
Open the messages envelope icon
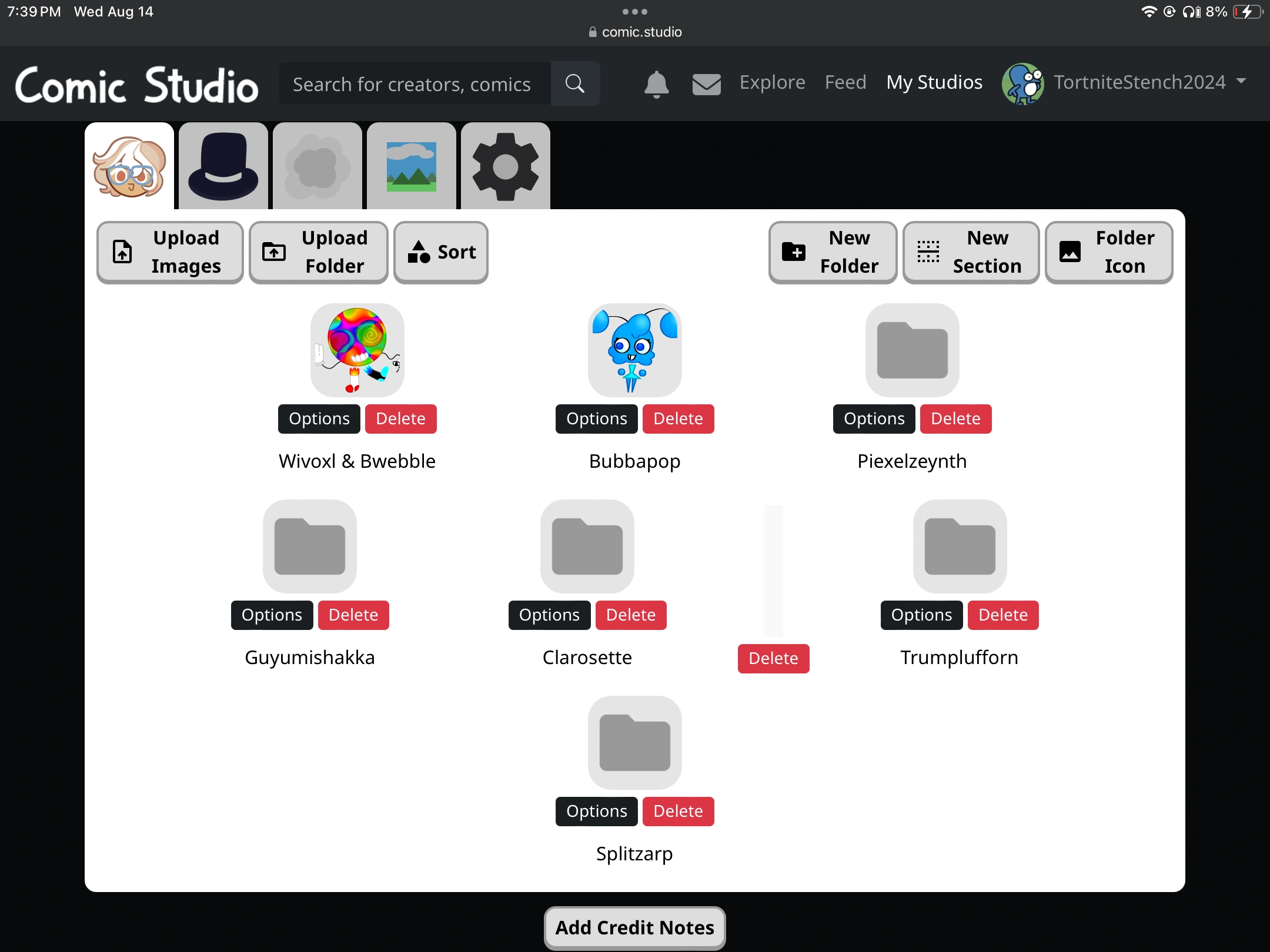706,84
